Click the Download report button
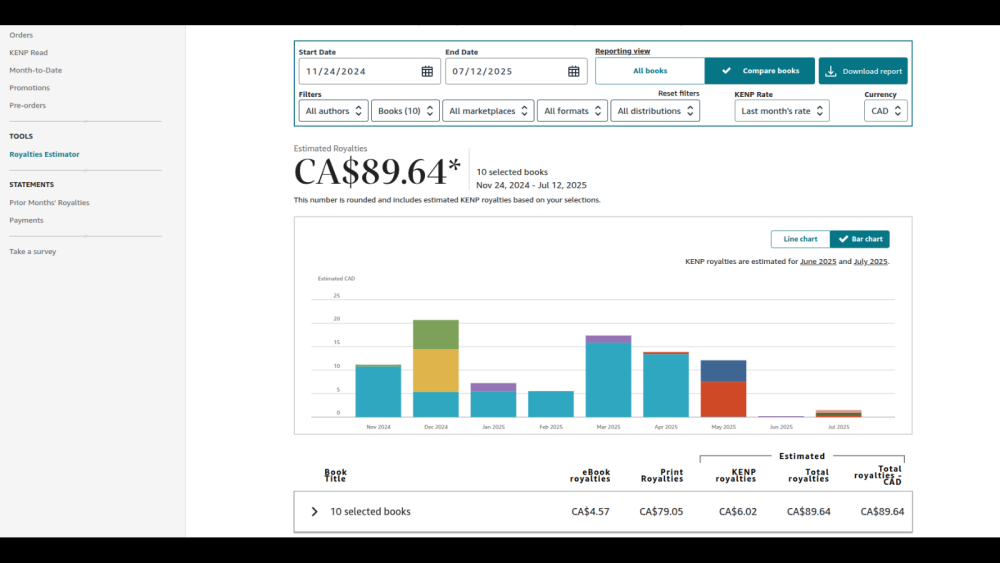 863,71
